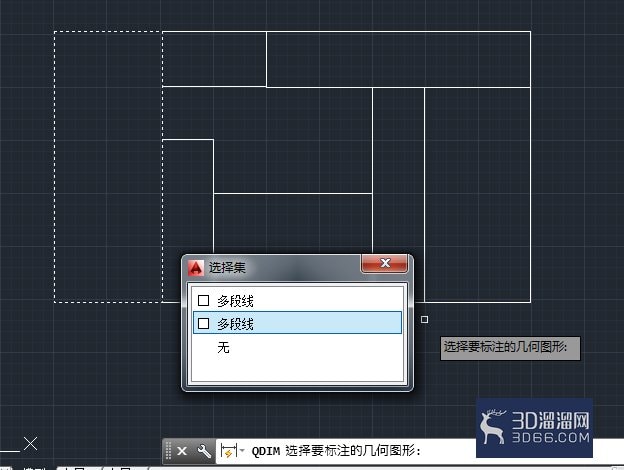Tick the checkbox of the highlighted 多段线 entry
This screenshot has width=624, height=470.
coord(203,323)
